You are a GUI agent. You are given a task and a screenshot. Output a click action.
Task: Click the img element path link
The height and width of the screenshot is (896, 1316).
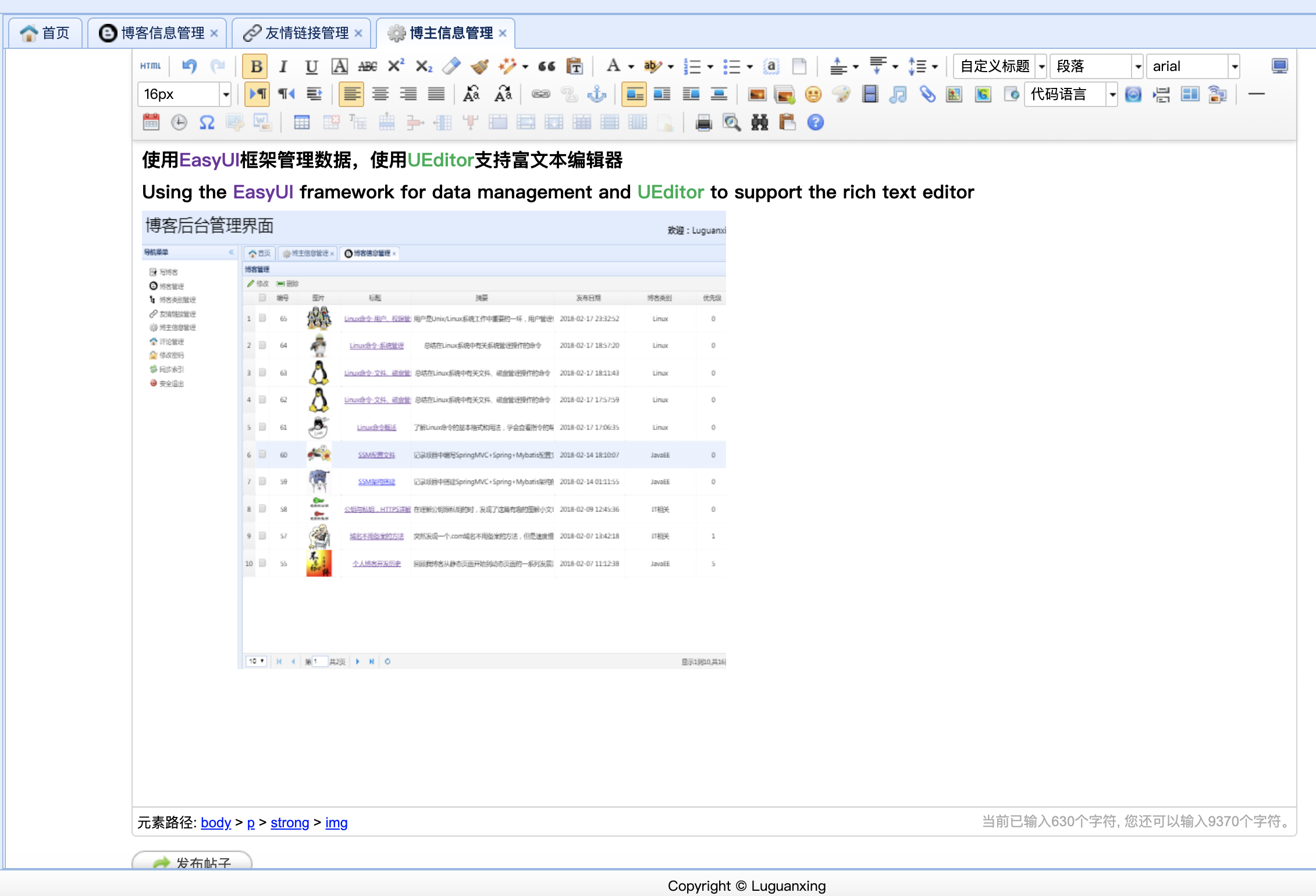tap(336, 823)
